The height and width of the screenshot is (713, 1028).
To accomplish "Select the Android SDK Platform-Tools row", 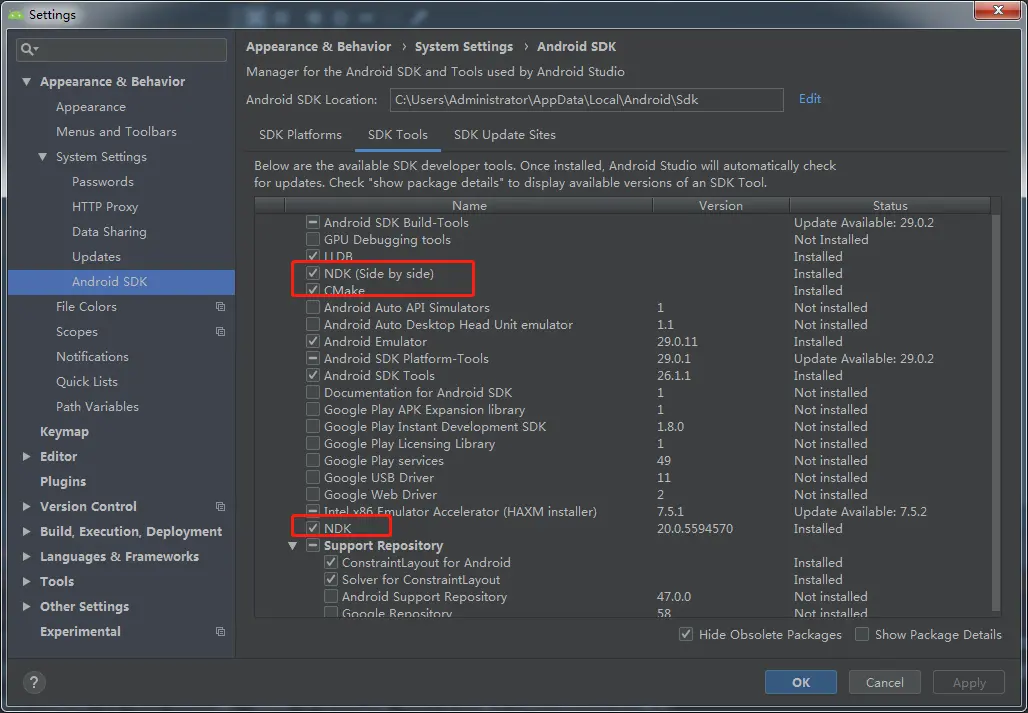I will click(x=623, y=358).
